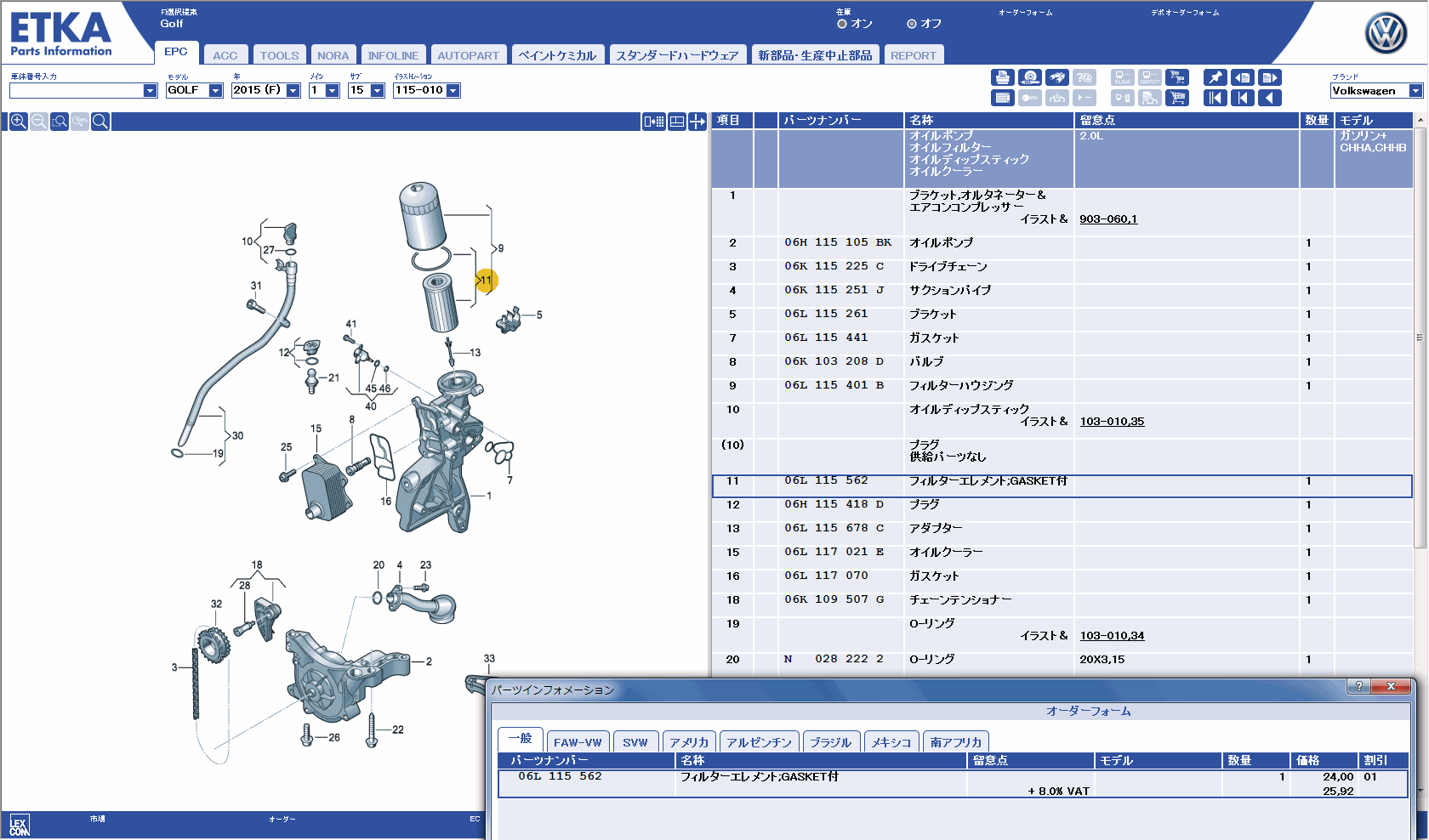Viewport: 1429px width, 840px height.
Task: Follow illustration link 103-010,34
Action: 1112,636
